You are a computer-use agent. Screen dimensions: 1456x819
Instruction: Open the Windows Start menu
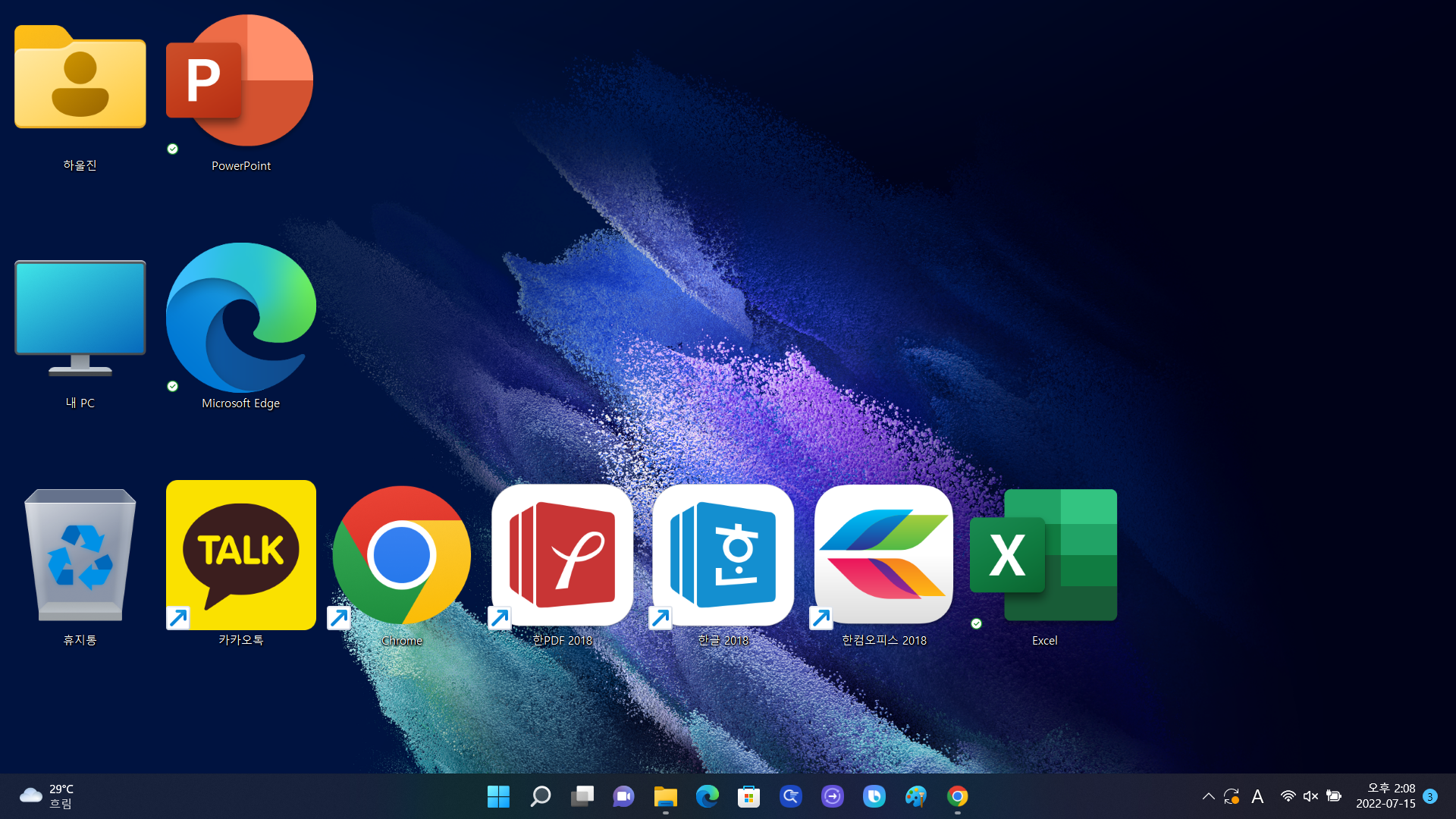(498, 796)
